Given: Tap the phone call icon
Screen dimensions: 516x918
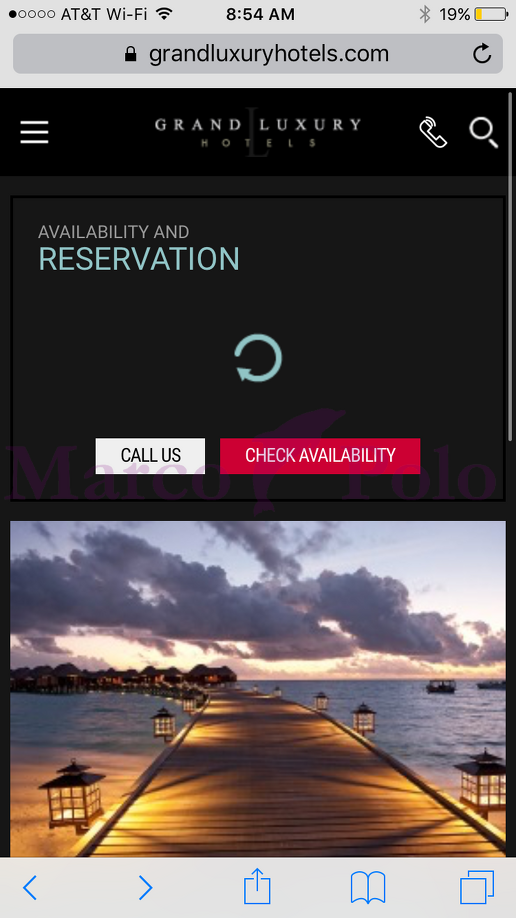Looking at the screenshot, I should [x=433, y=132].
